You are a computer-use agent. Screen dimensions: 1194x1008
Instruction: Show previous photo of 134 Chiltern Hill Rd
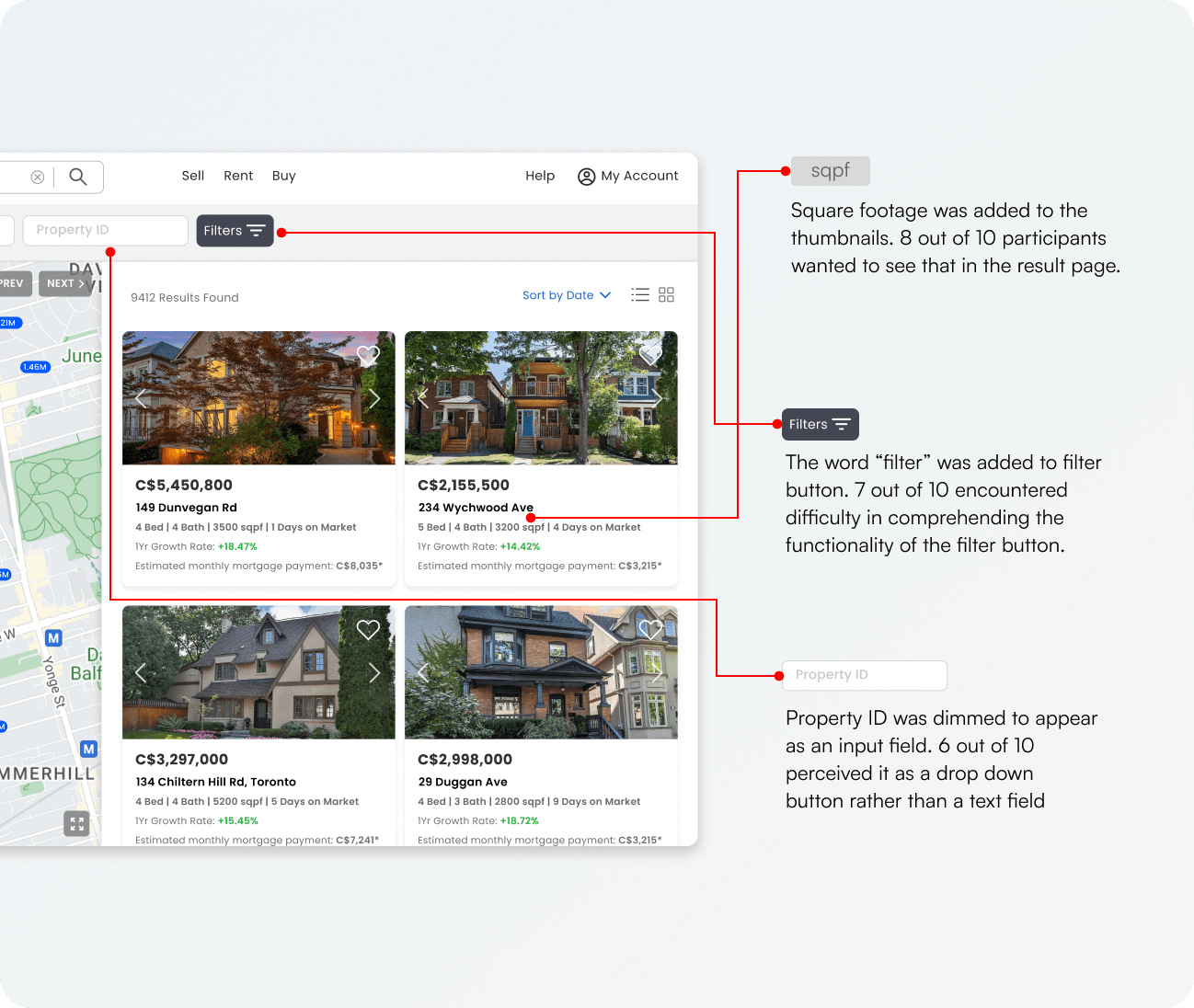click(142, 672)
